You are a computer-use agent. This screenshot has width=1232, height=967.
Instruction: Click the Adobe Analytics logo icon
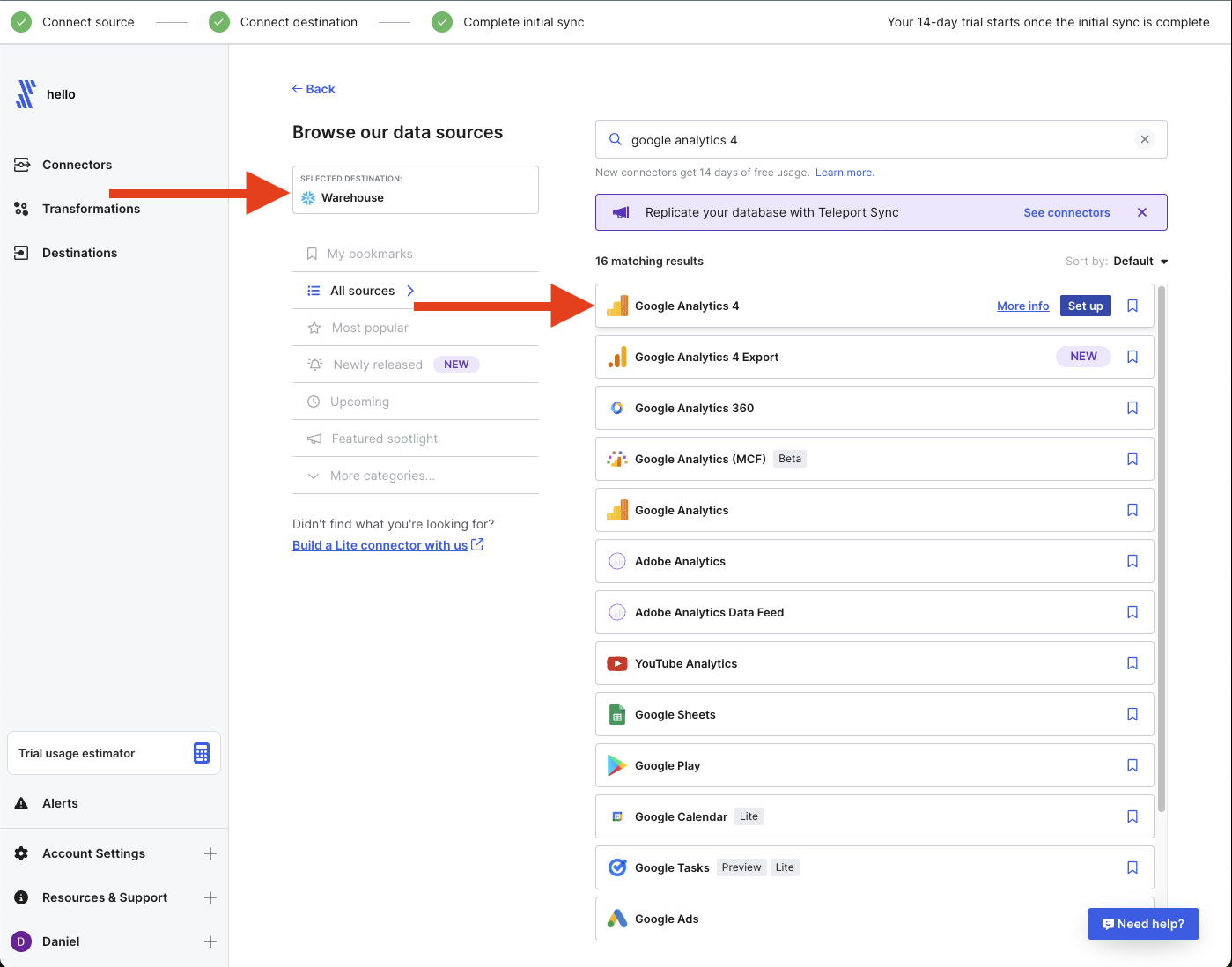pos(617,561)
